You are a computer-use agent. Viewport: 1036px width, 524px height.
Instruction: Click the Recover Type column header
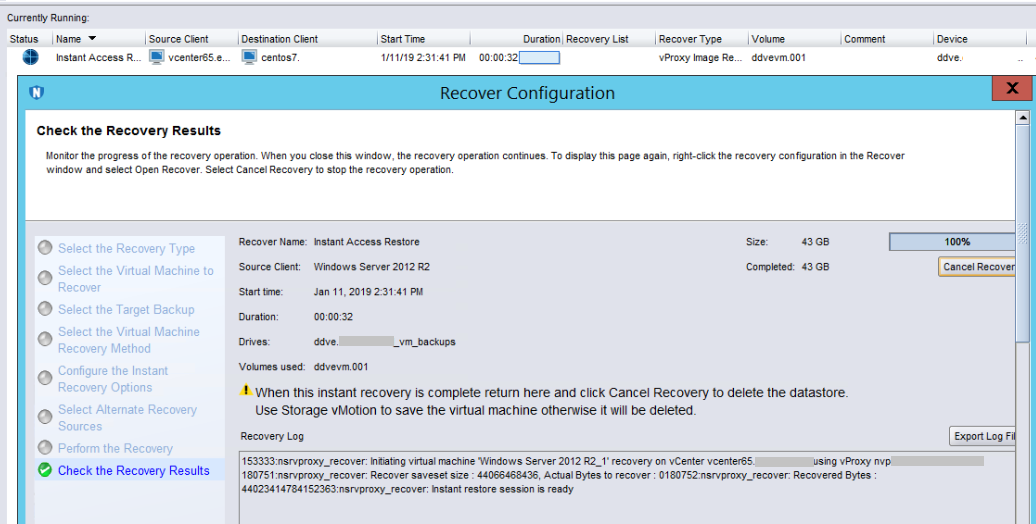[690, 39]
